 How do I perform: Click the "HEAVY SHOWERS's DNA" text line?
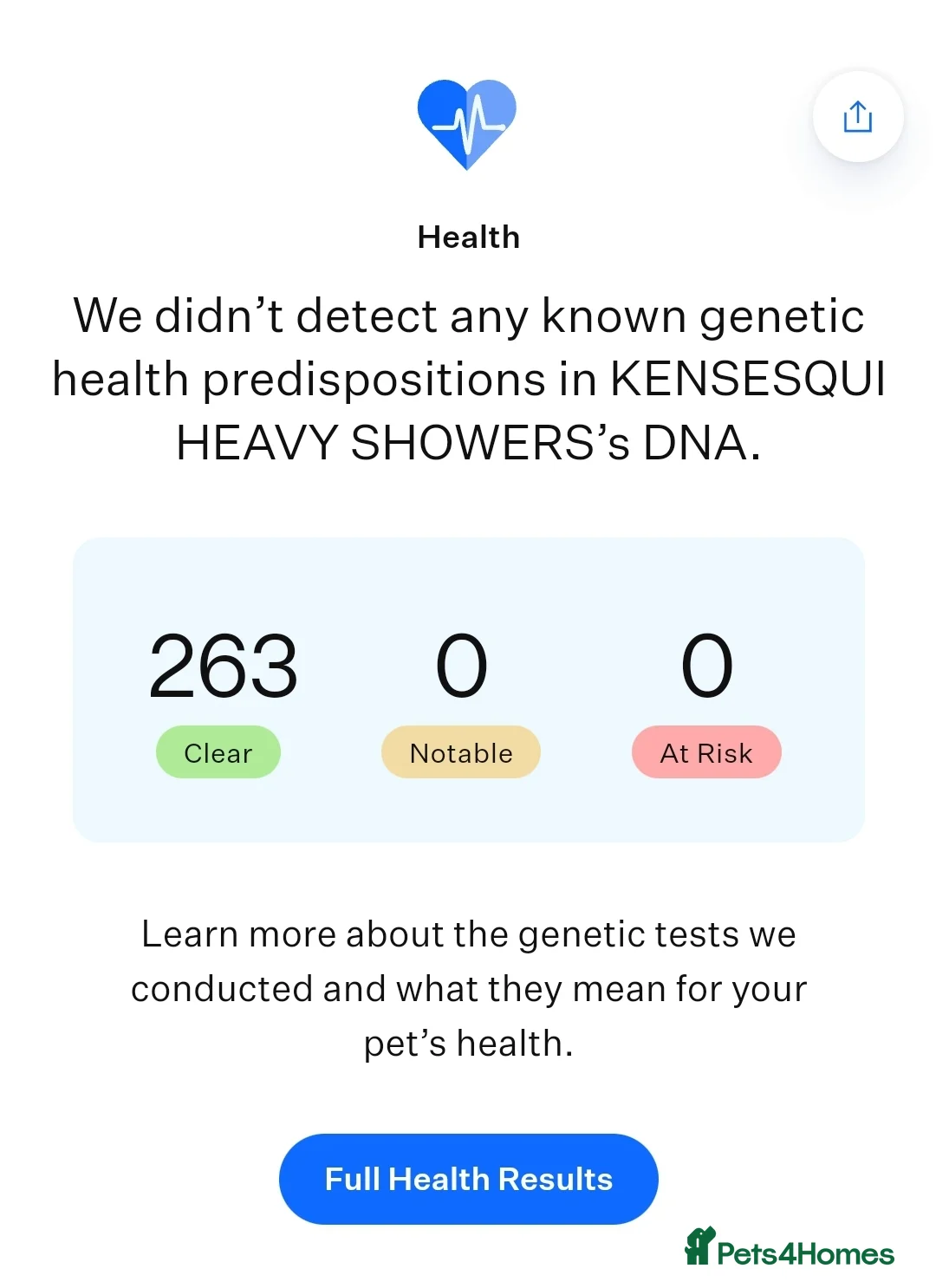coord(468,443)
